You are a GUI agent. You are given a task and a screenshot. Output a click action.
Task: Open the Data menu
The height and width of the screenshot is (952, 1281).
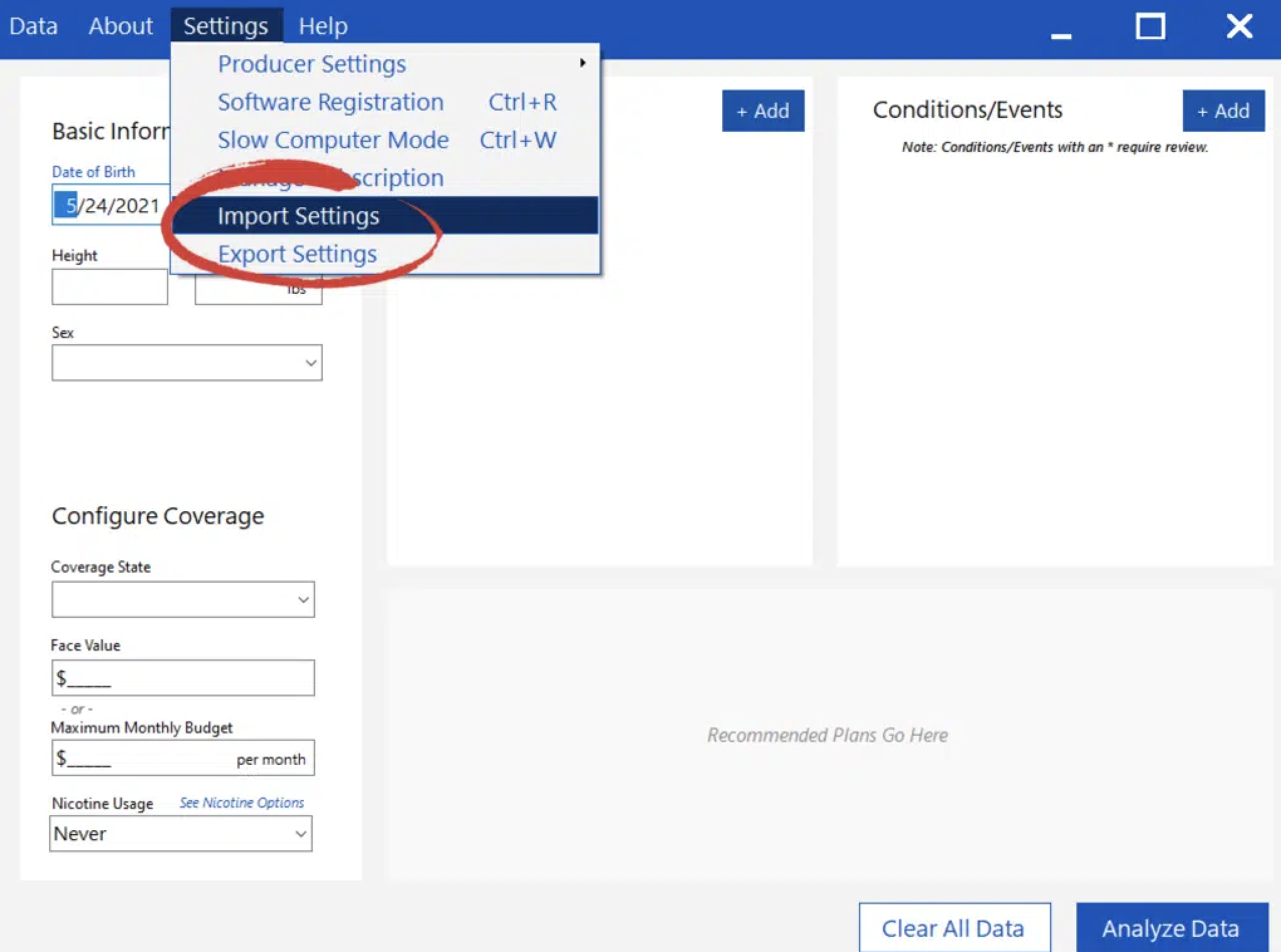click(33, 26)
